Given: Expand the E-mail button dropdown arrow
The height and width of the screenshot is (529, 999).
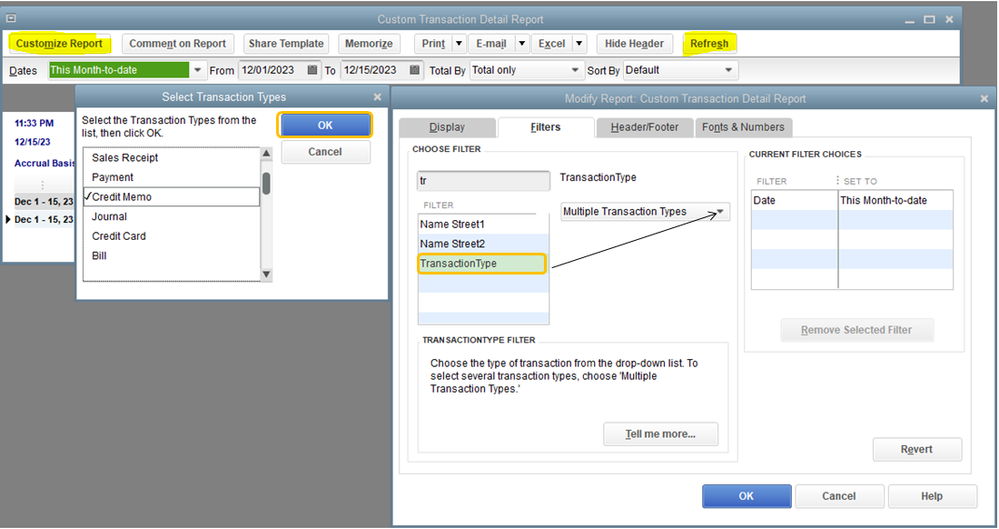Looking at the screenshot, I should (x=522, y=43).
